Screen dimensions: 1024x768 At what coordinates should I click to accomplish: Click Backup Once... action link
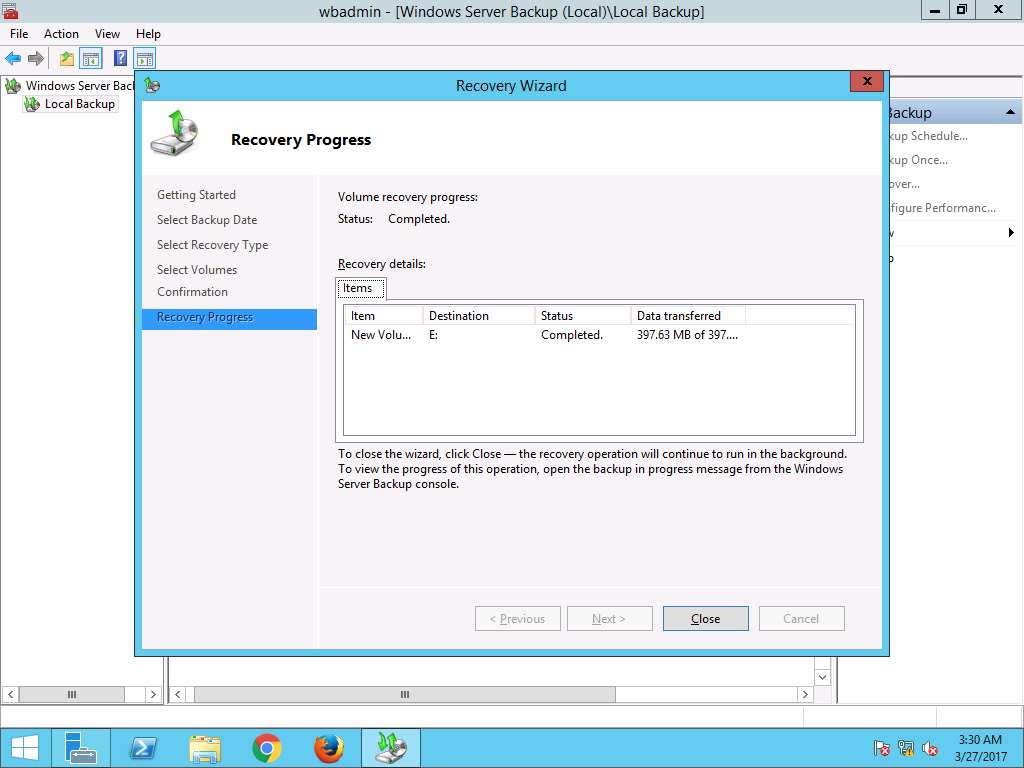[x=918, y=160]
